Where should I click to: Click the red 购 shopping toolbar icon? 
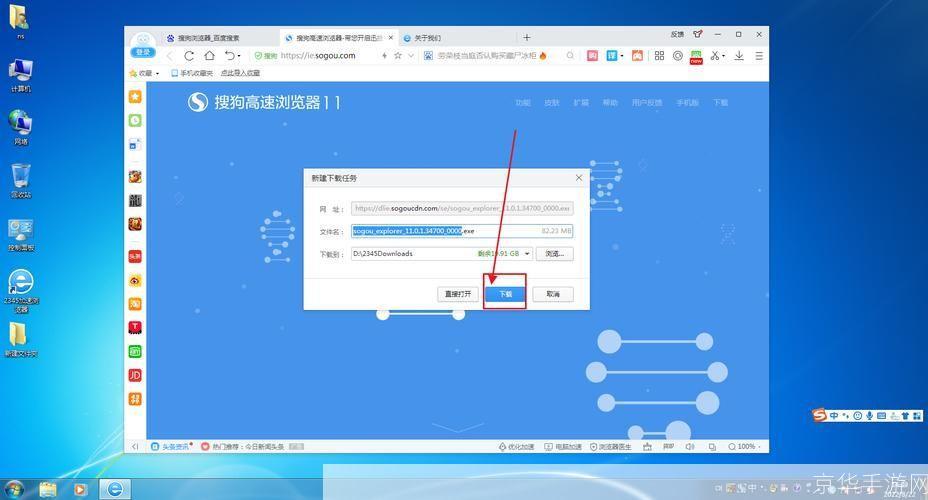coord(592,56)
